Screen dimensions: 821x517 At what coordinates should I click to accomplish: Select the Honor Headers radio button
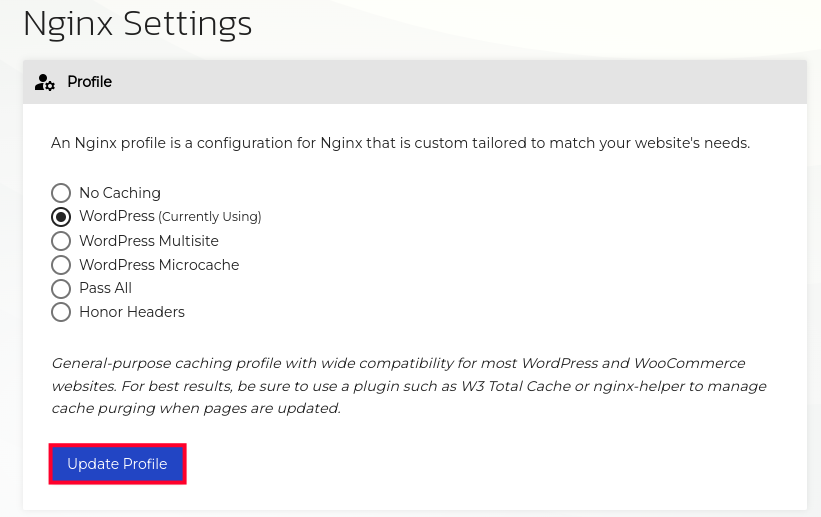pos(61,312)
